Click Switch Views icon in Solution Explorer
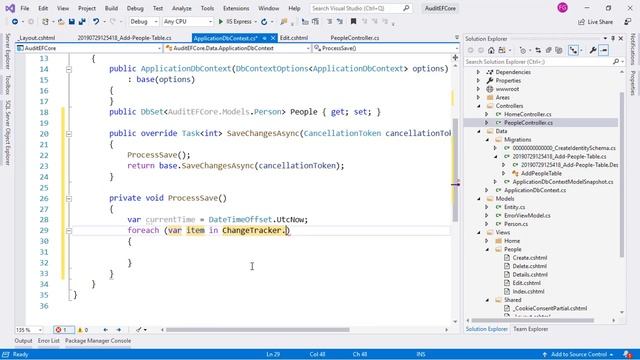The width and height of the screenshot is (640, 360). click(x=502, y=50)
